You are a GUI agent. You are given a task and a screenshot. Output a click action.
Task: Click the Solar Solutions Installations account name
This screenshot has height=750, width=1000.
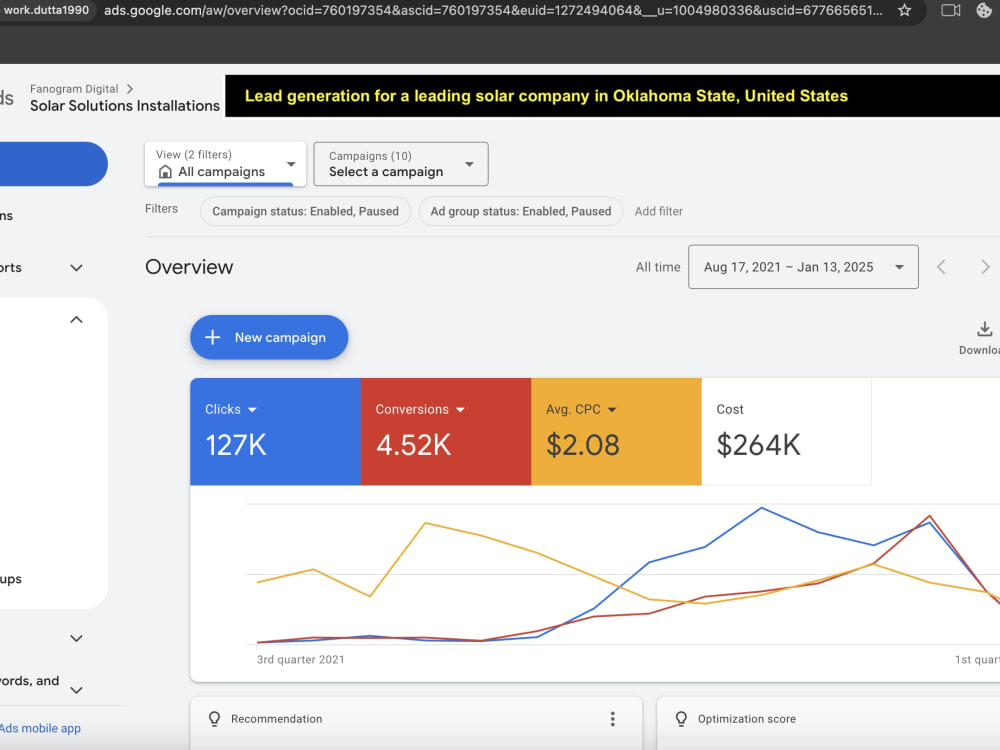pos(125,106)
